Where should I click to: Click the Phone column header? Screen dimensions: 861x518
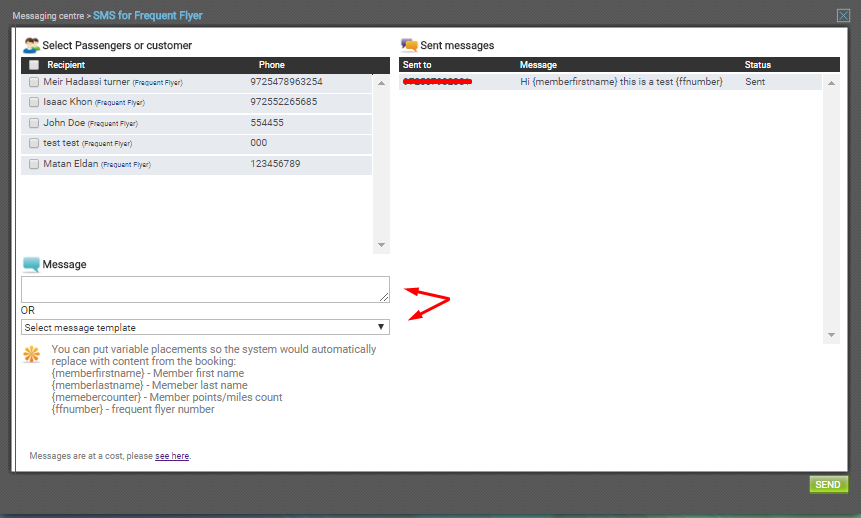click(x=272, y=65)
